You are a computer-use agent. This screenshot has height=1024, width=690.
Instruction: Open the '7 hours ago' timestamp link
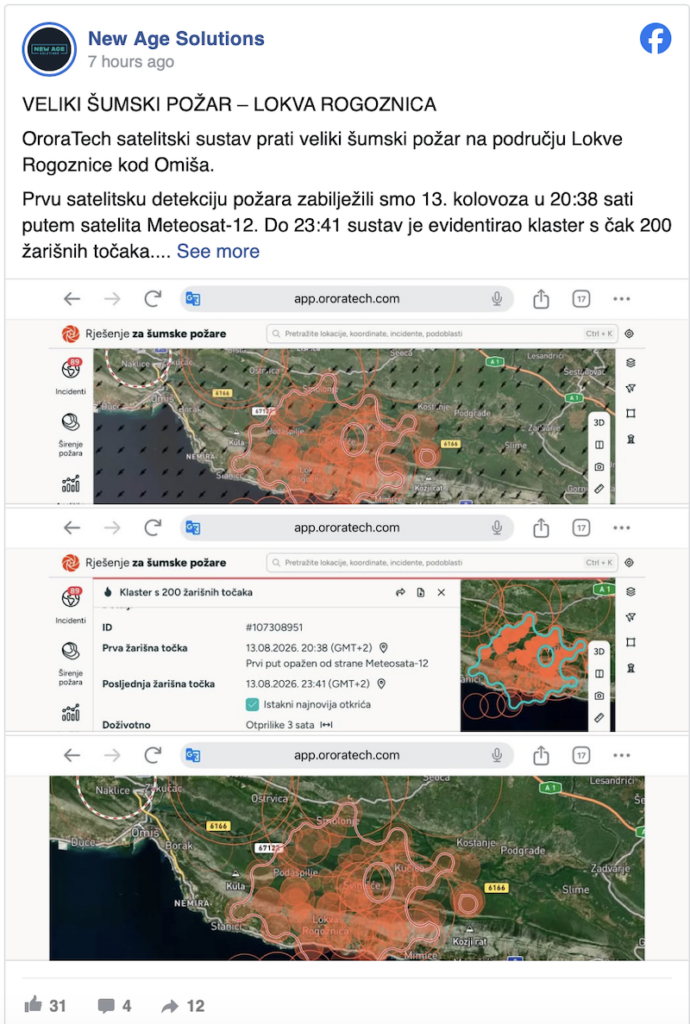tap(131, 62)
